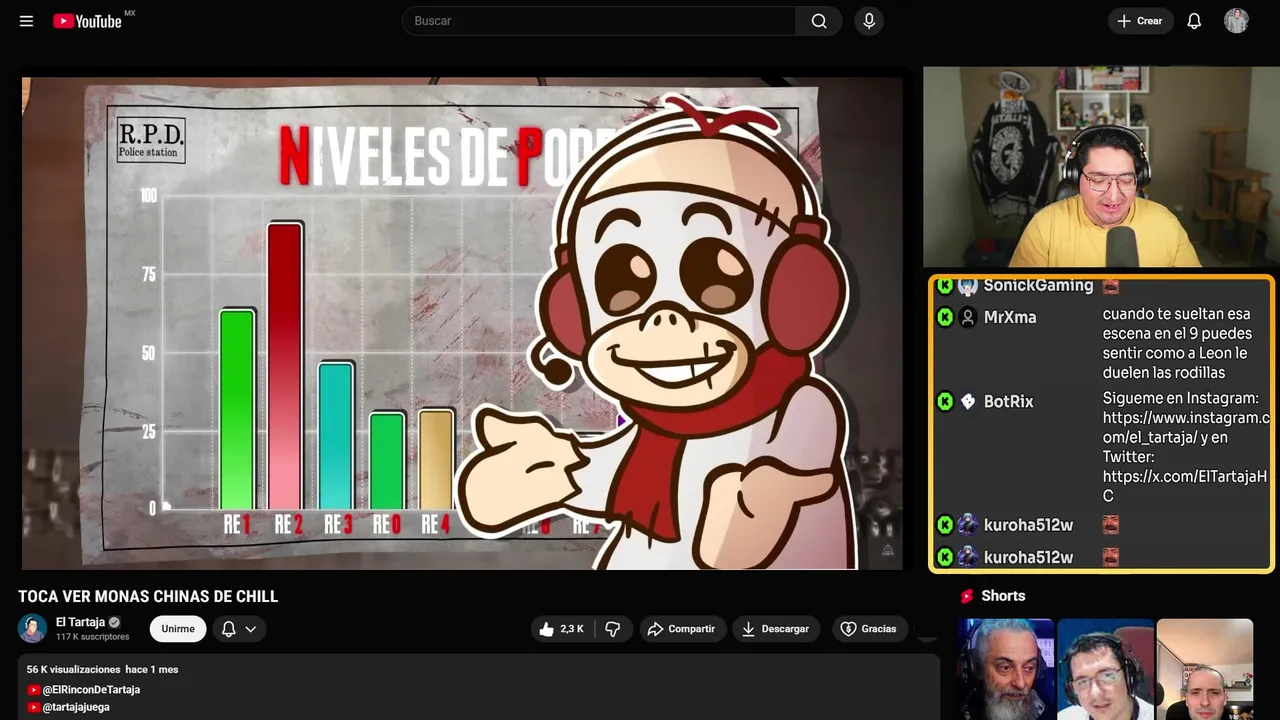
Task: Click the Unirme join button
Action: coord(178,629)
